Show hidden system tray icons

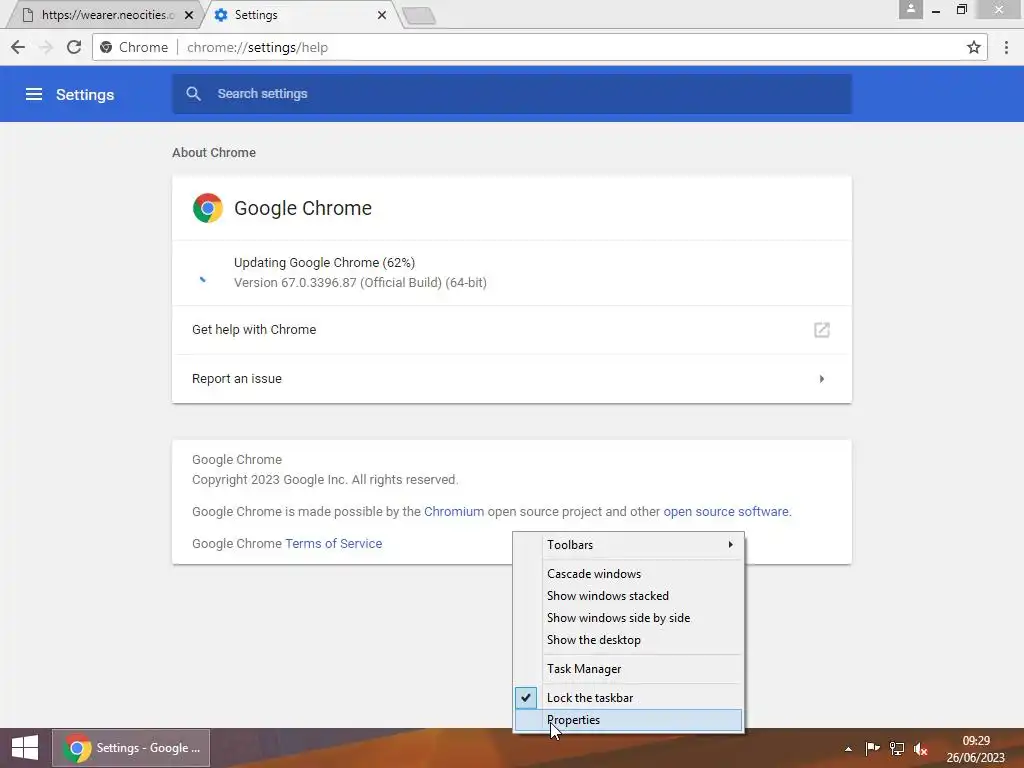pyautogui.click(x=848, y=749)
